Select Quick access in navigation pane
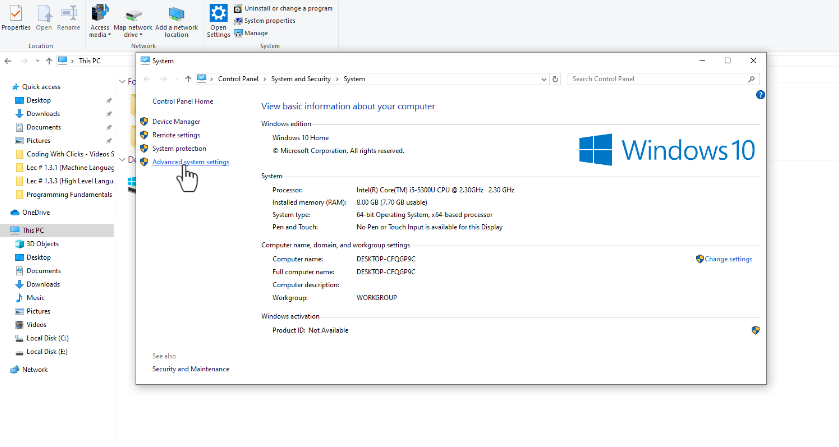This screenshot has width=839, height=447. tap(41, 87)
